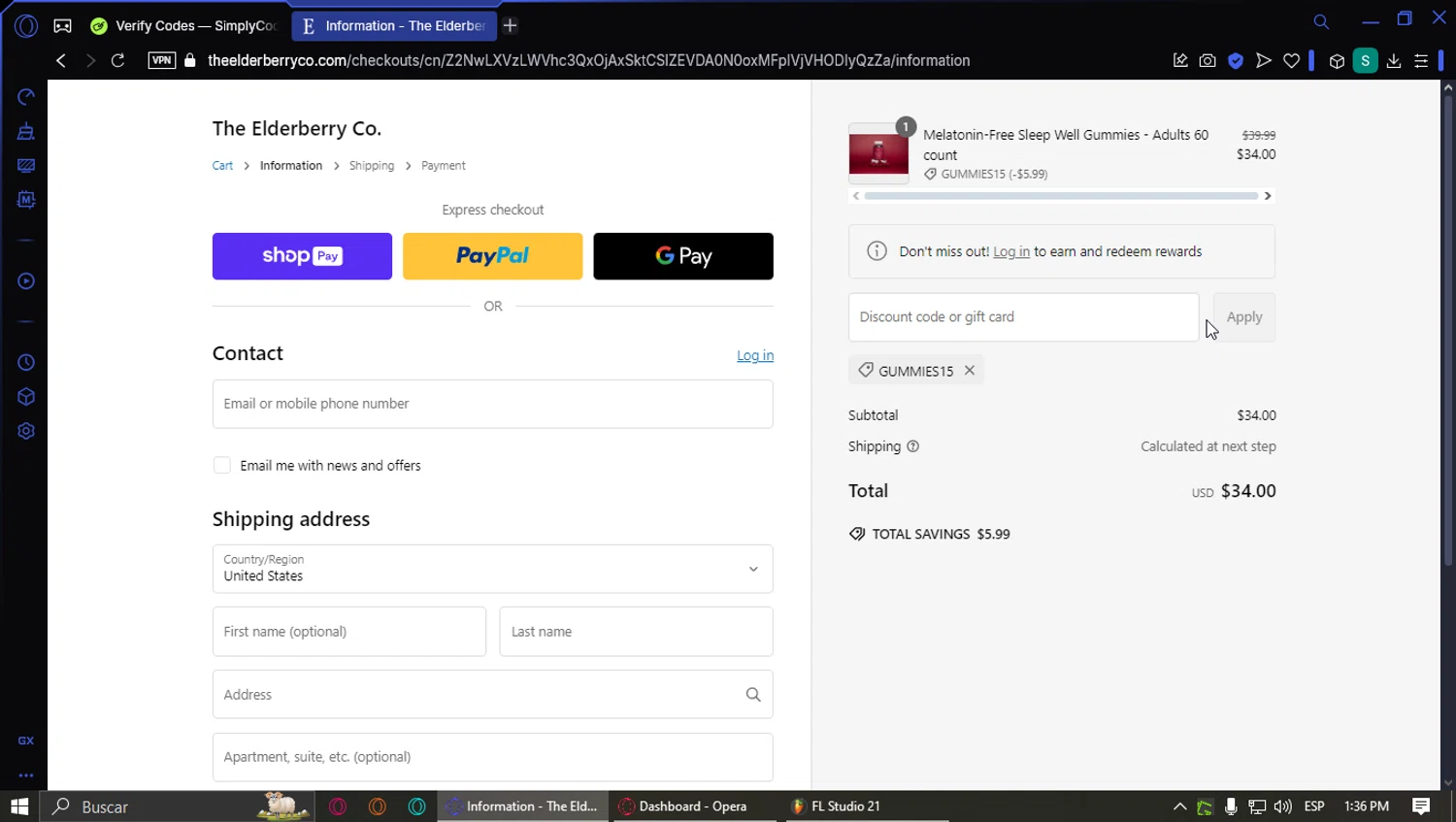
Task: Pay with Shop Pay button
Action: click(302, 256)
